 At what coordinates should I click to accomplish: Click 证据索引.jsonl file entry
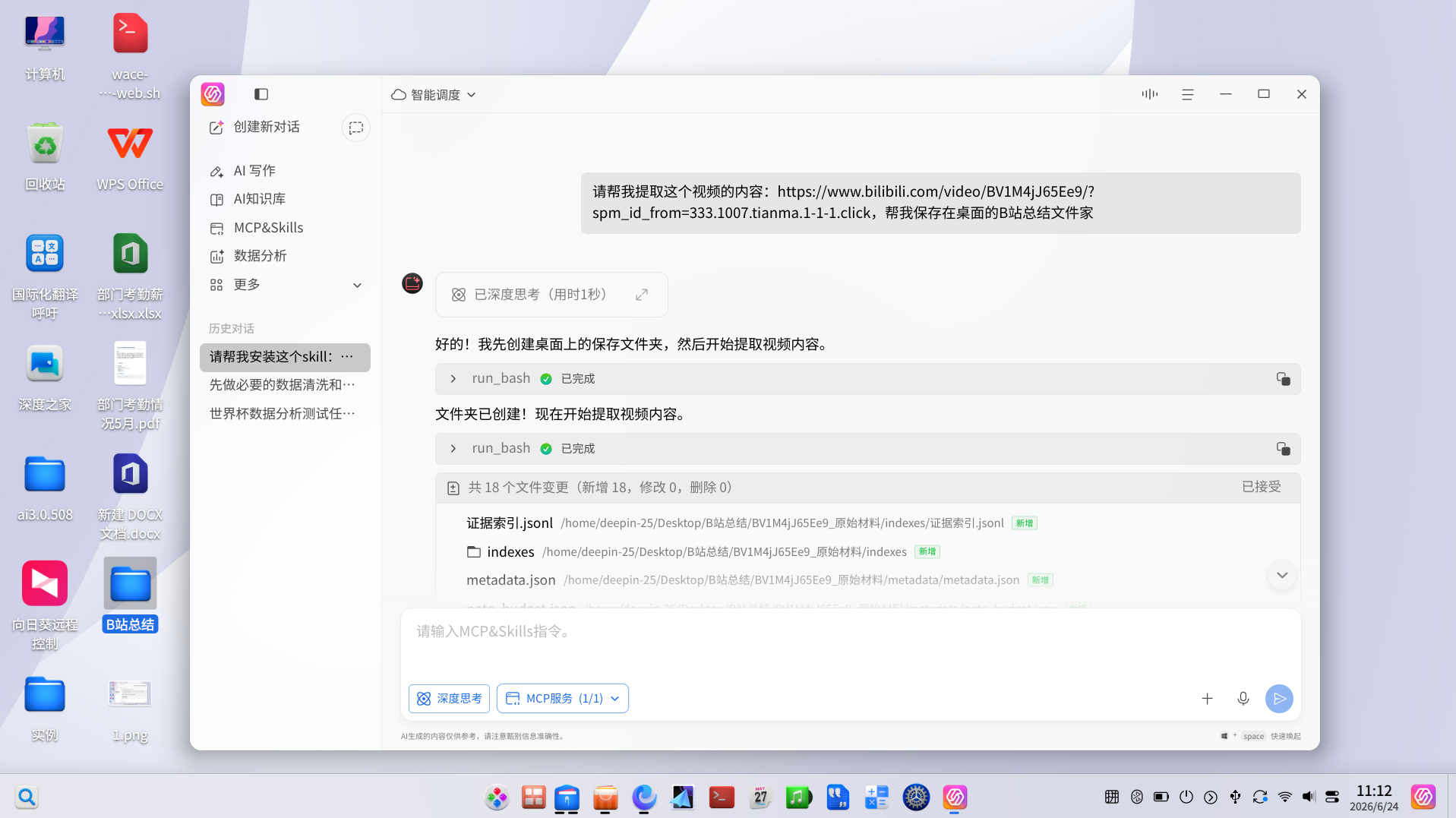click(510, 523)
